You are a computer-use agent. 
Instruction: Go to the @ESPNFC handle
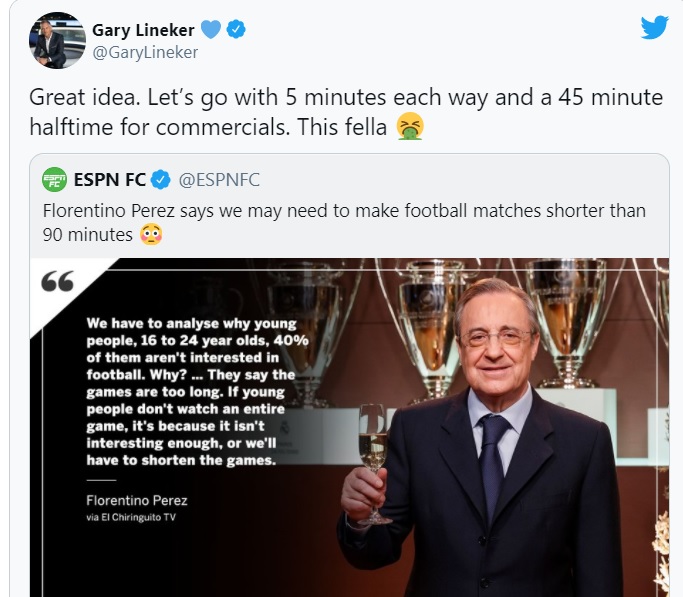220,181
